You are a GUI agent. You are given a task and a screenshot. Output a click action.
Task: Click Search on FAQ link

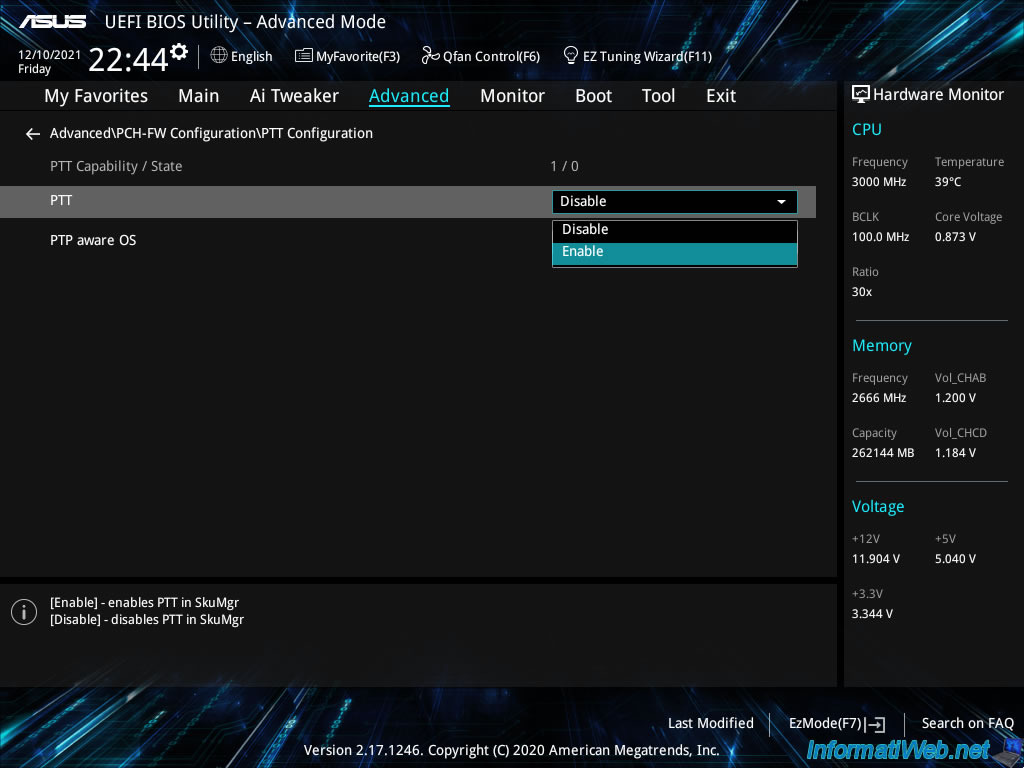pyautogui.click(x=967, y=723)
